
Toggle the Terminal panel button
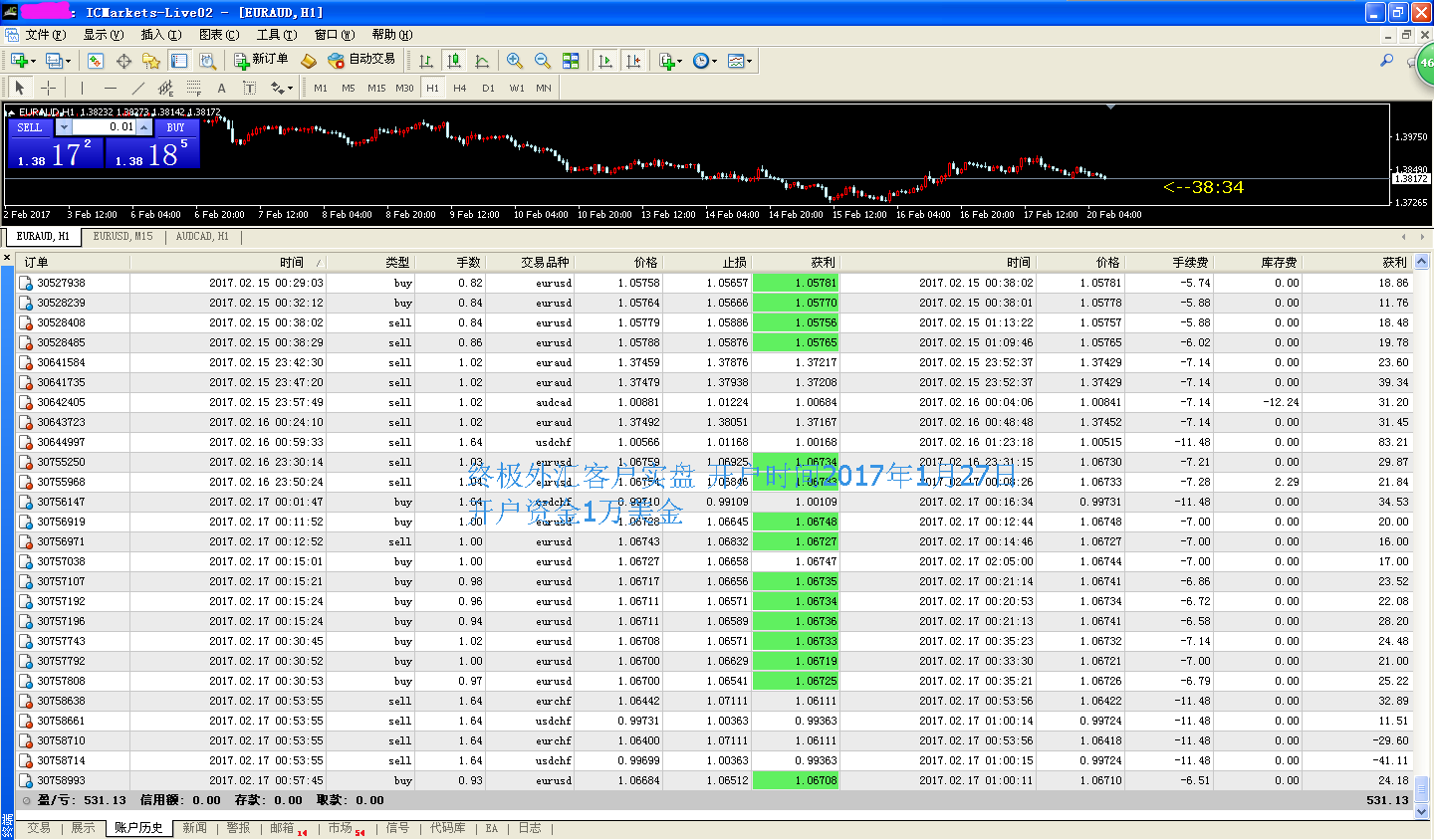(179, 61)
